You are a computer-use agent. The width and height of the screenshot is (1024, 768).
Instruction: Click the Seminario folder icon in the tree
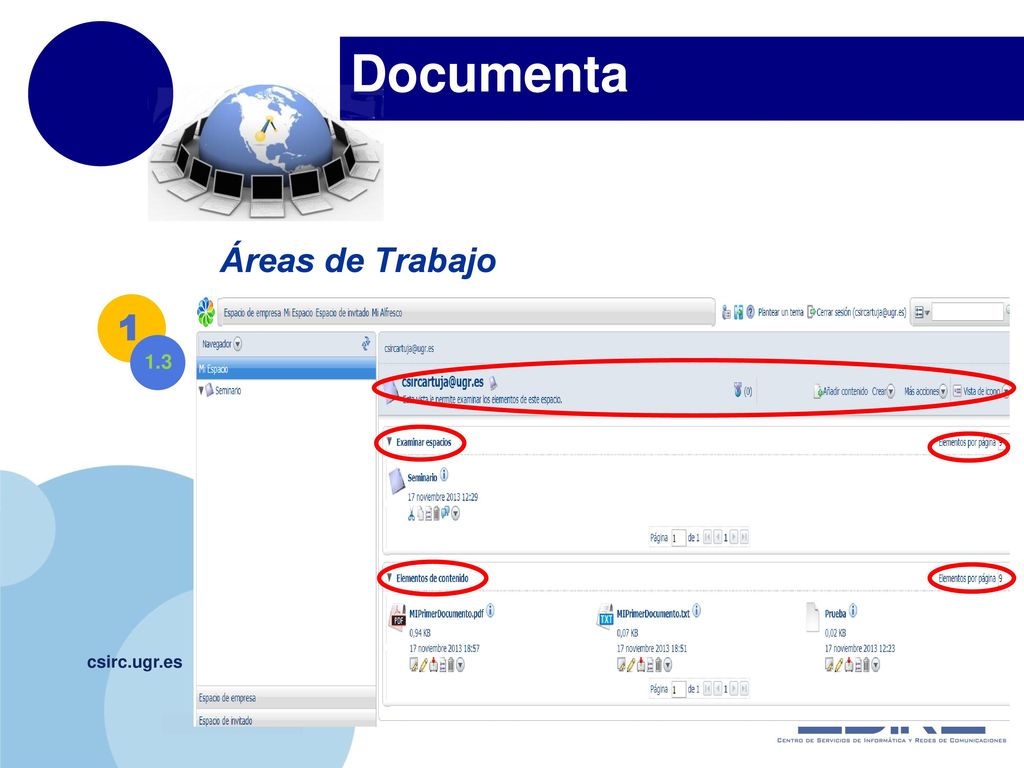209,390
